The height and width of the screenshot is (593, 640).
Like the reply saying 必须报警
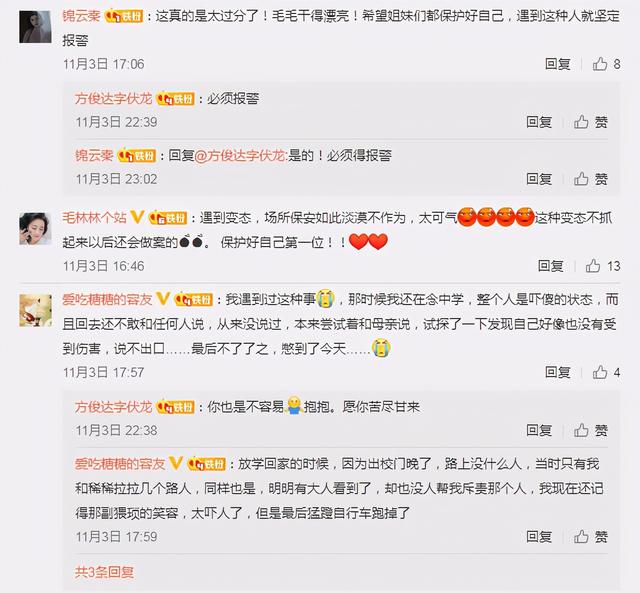pos(591,122)
